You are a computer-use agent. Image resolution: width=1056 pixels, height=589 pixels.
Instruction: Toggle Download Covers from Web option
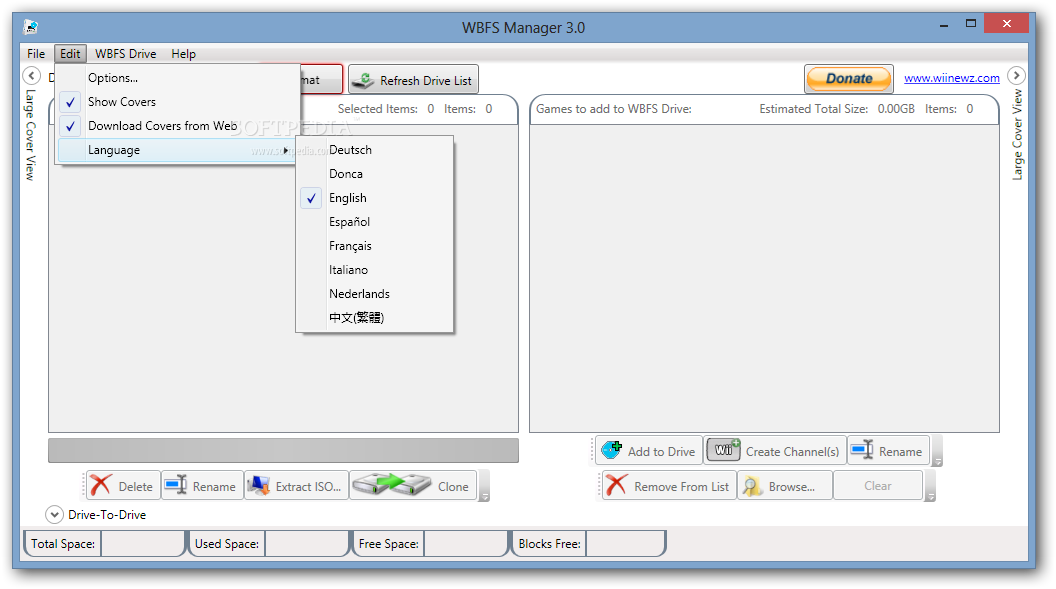point(177,126)
